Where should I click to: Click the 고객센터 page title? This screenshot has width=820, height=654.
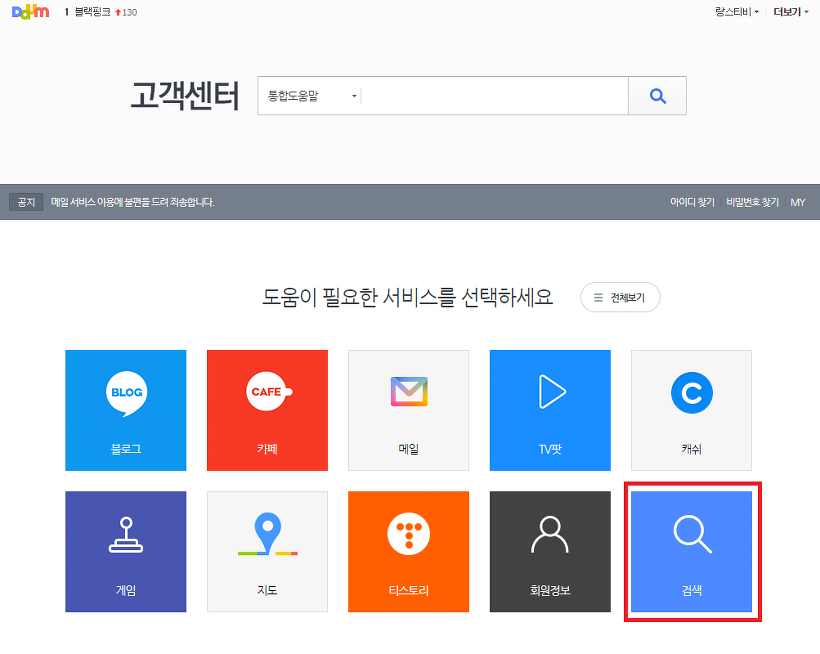click(x=185, y=96)
